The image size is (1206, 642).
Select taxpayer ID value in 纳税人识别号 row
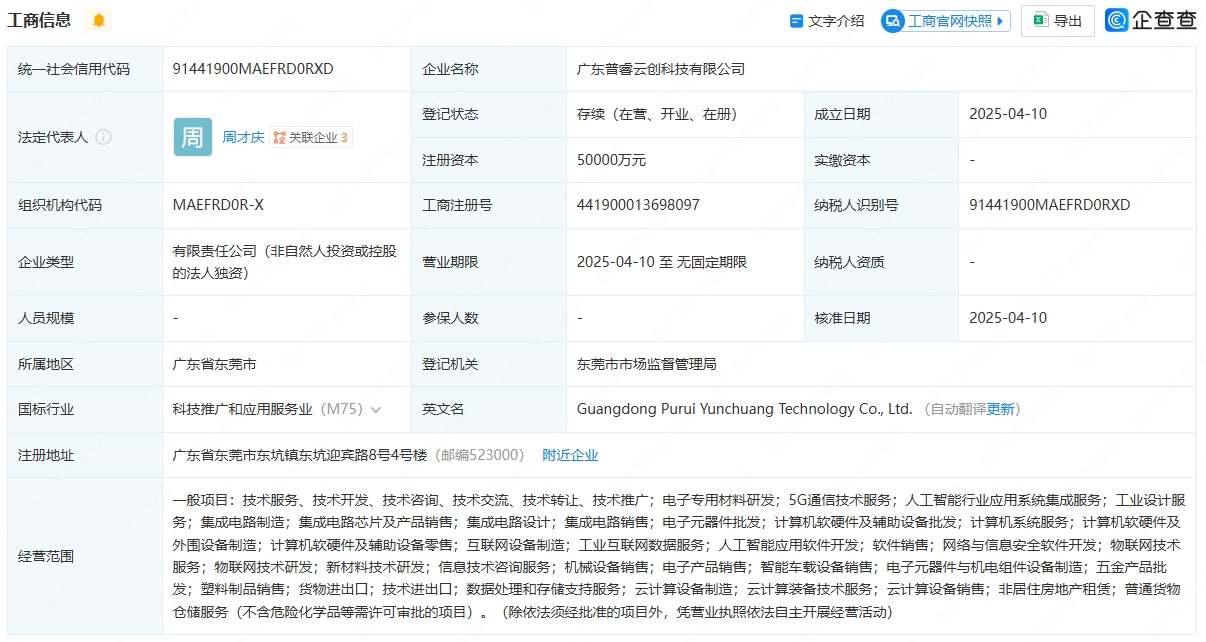[1050, 205]
